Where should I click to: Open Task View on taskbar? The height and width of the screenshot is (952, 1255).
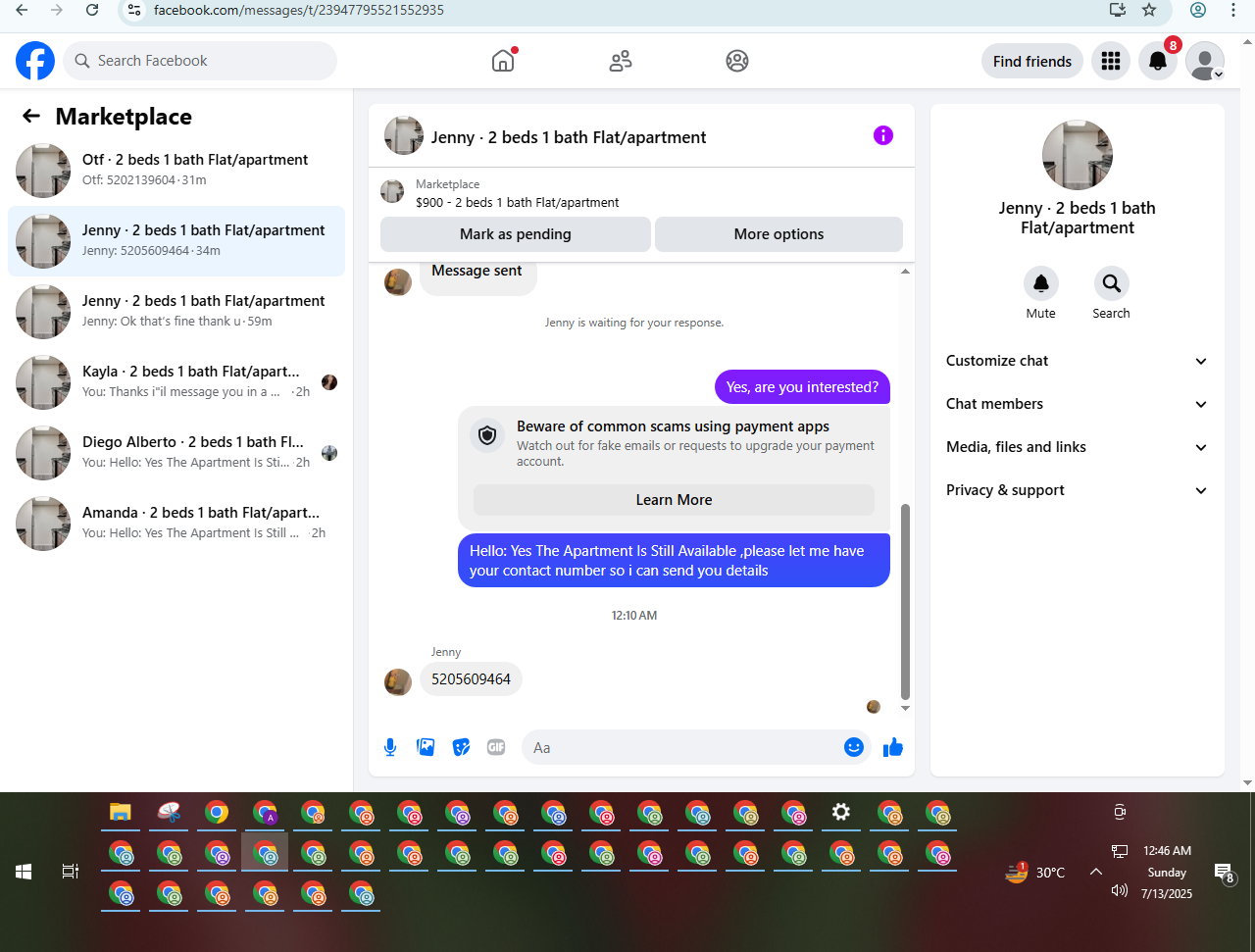click(x=71, y=871)
